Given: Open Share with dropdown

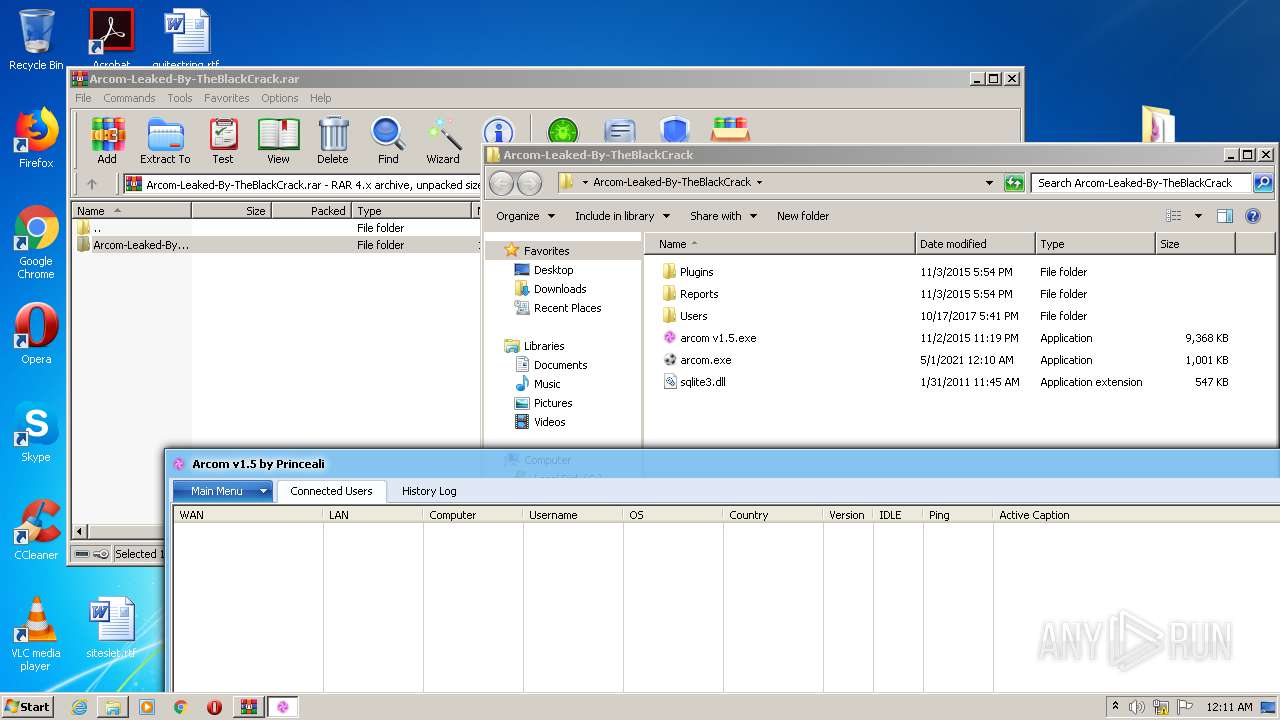Looking at the screenshot, I should [x=723, y=216].
